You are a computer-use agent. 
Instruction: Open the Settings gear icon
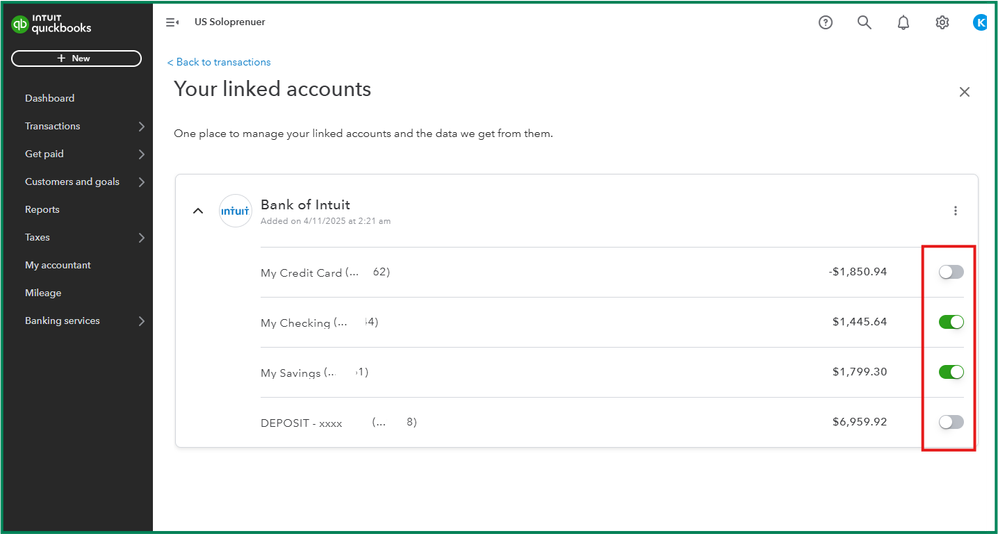(x=942, y=22)
